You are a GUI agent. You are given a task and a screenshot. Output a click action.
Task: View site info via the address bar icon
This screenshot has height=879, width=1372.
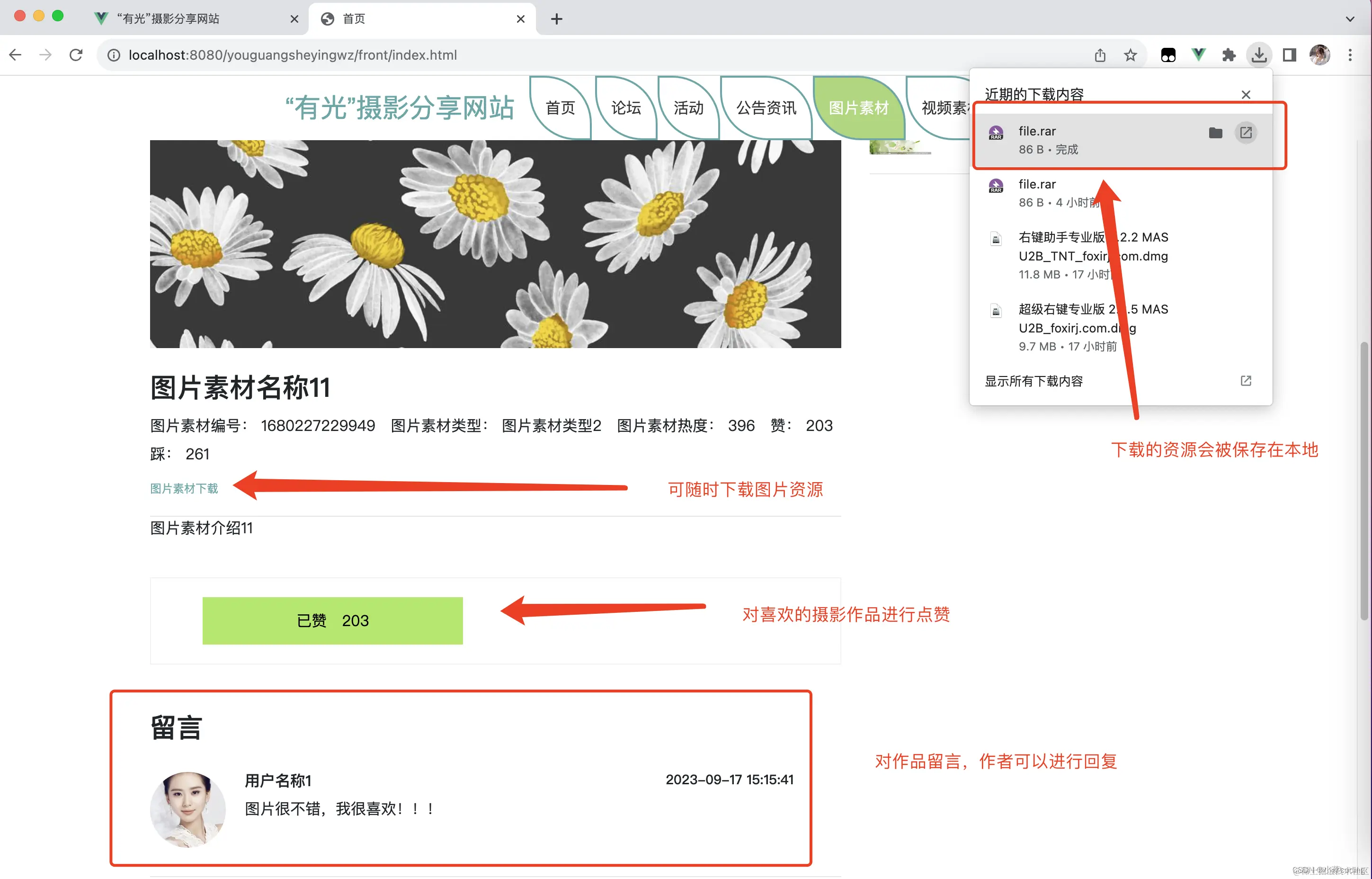pyautogui.click(x=114, y=55)
